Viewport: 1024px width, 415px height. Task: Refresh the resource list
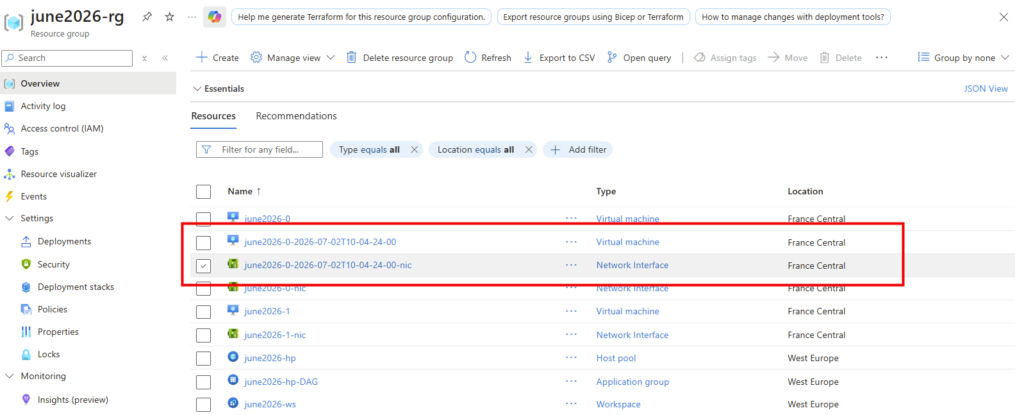click(x=488, y=58)
